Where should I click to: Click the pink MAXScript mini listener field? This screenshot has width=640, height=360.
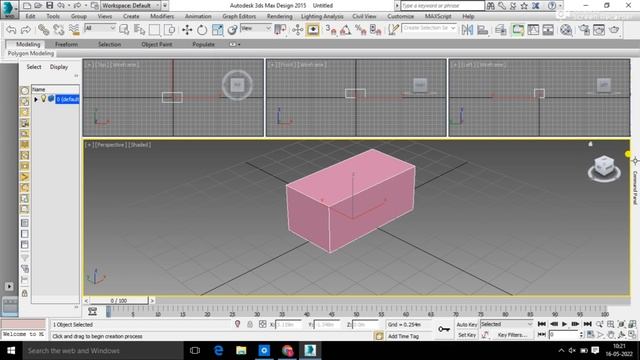click(x=23, y=324)
